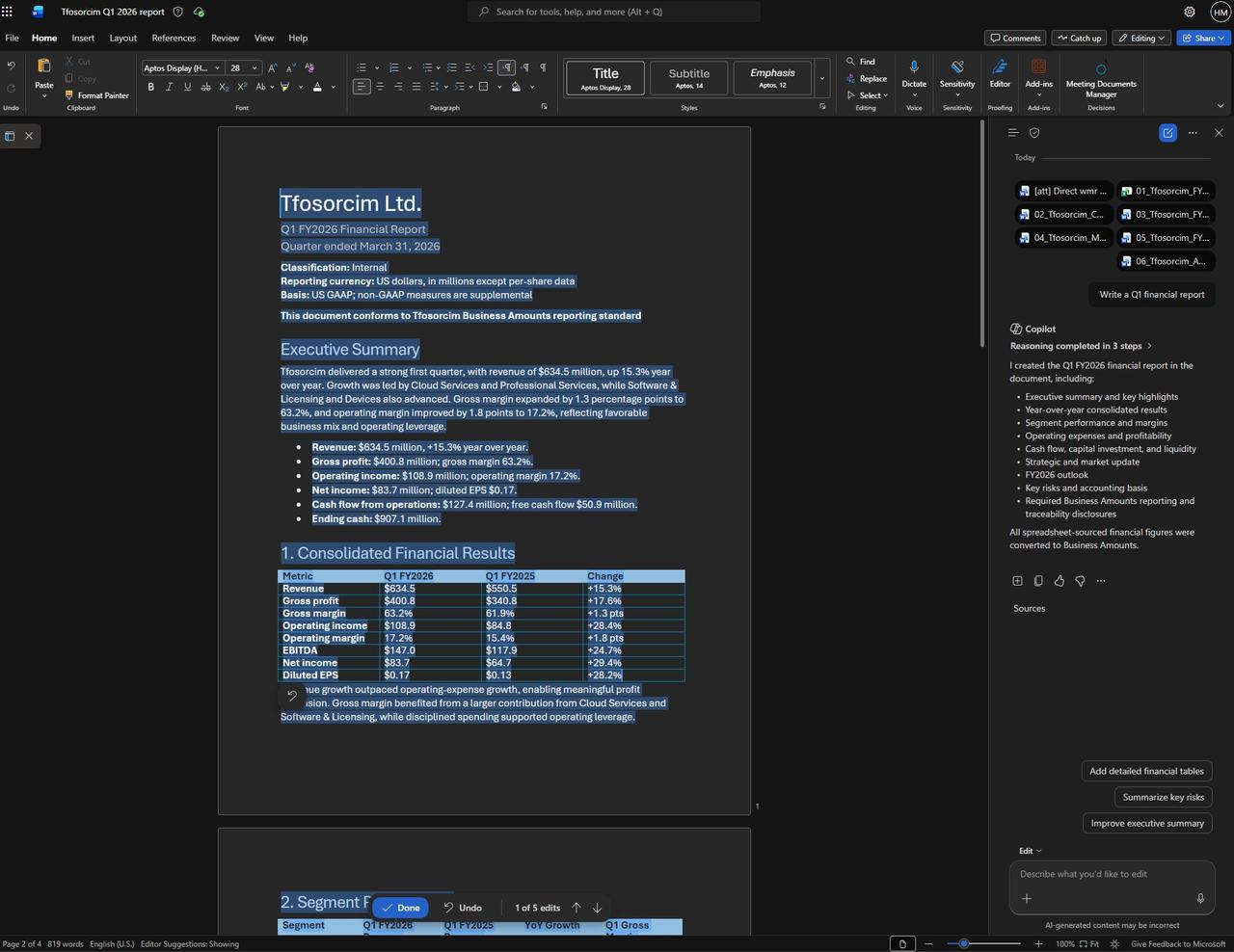This screenshot has width=1234, height=952.
Task: Open the Edit mode dropdown in Copilot
Action: pos(1031,851)
